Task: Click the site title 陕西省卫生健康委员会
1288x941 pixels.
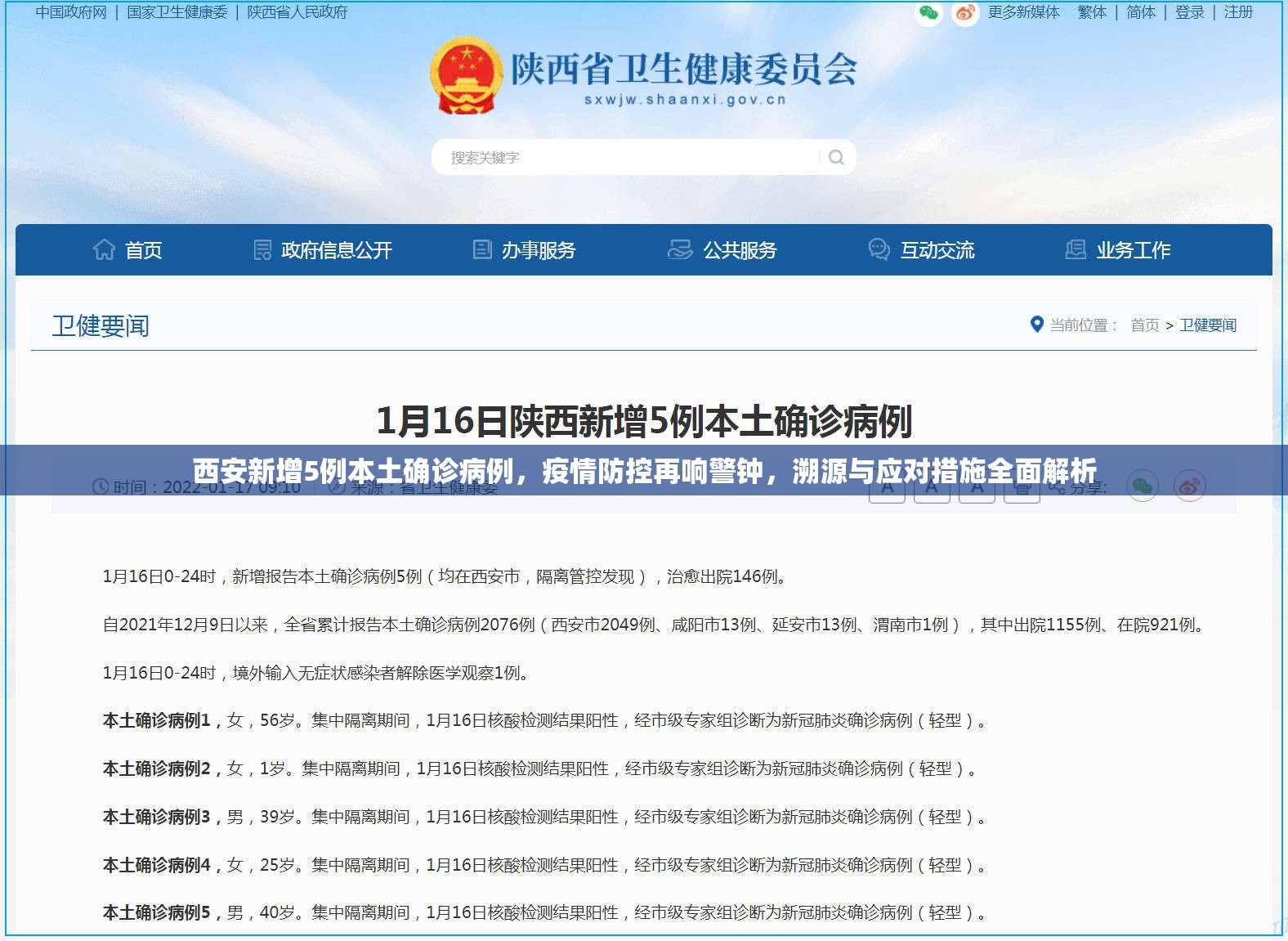Action: click(683, 69)
